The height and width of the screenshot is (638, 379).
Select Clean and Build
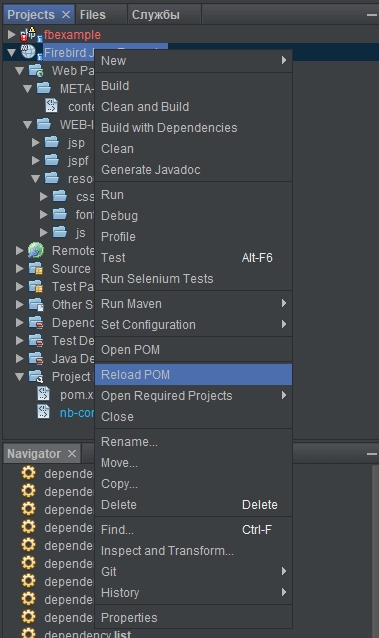click(x=193, y=107)
